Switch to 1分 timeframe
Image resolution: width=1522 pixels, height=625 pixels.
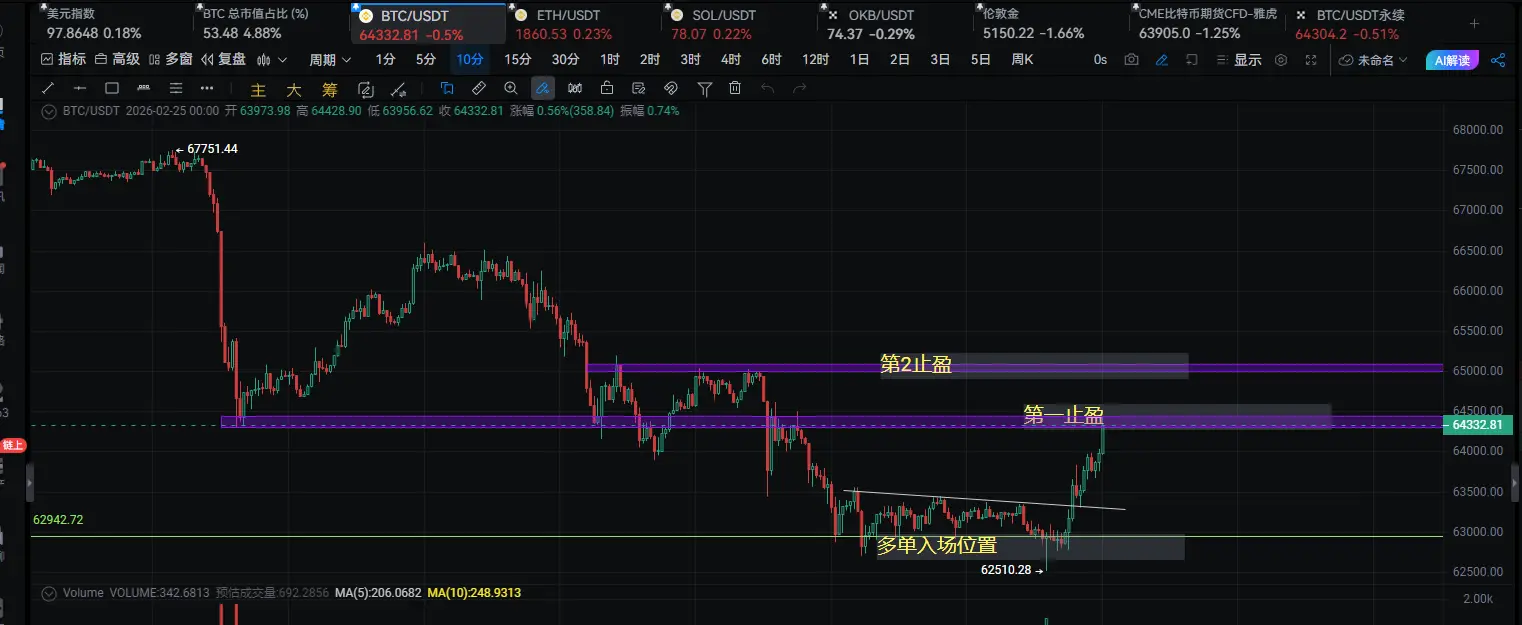[385, 59]
